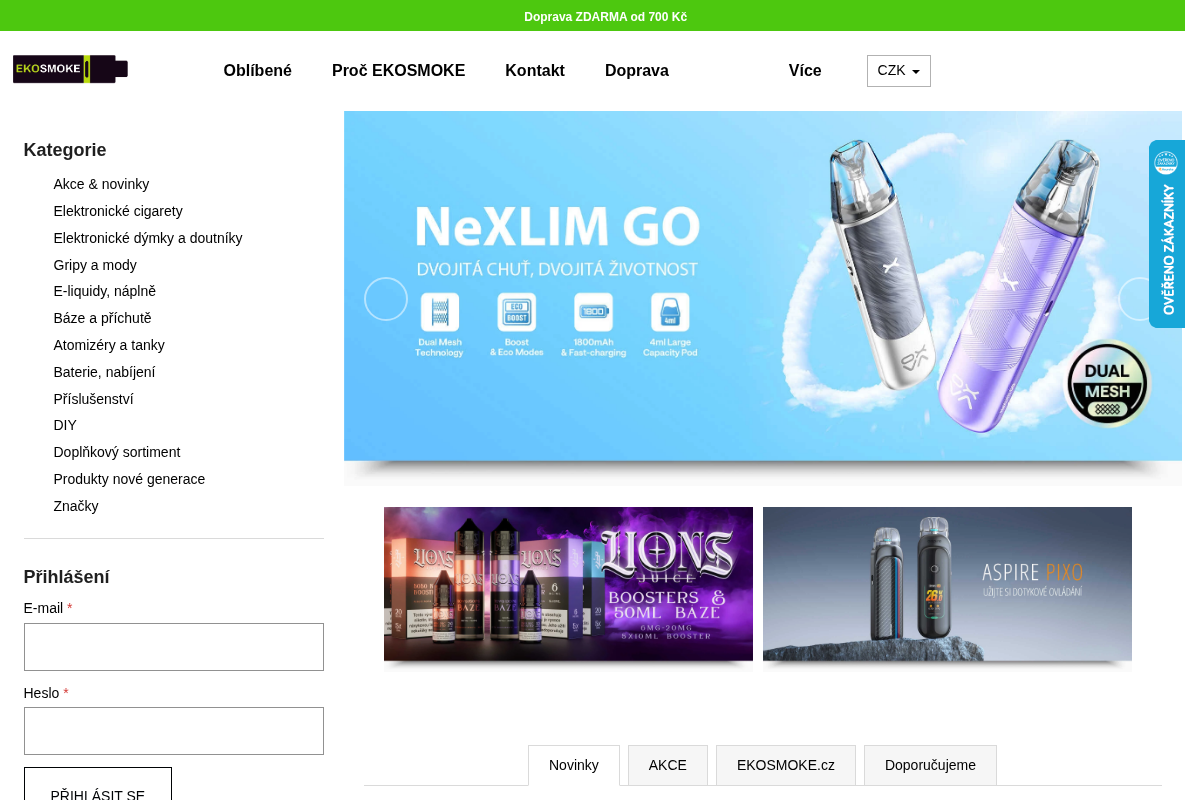Open Elektronické dýmky a doutníky category

tap(148, 238)
